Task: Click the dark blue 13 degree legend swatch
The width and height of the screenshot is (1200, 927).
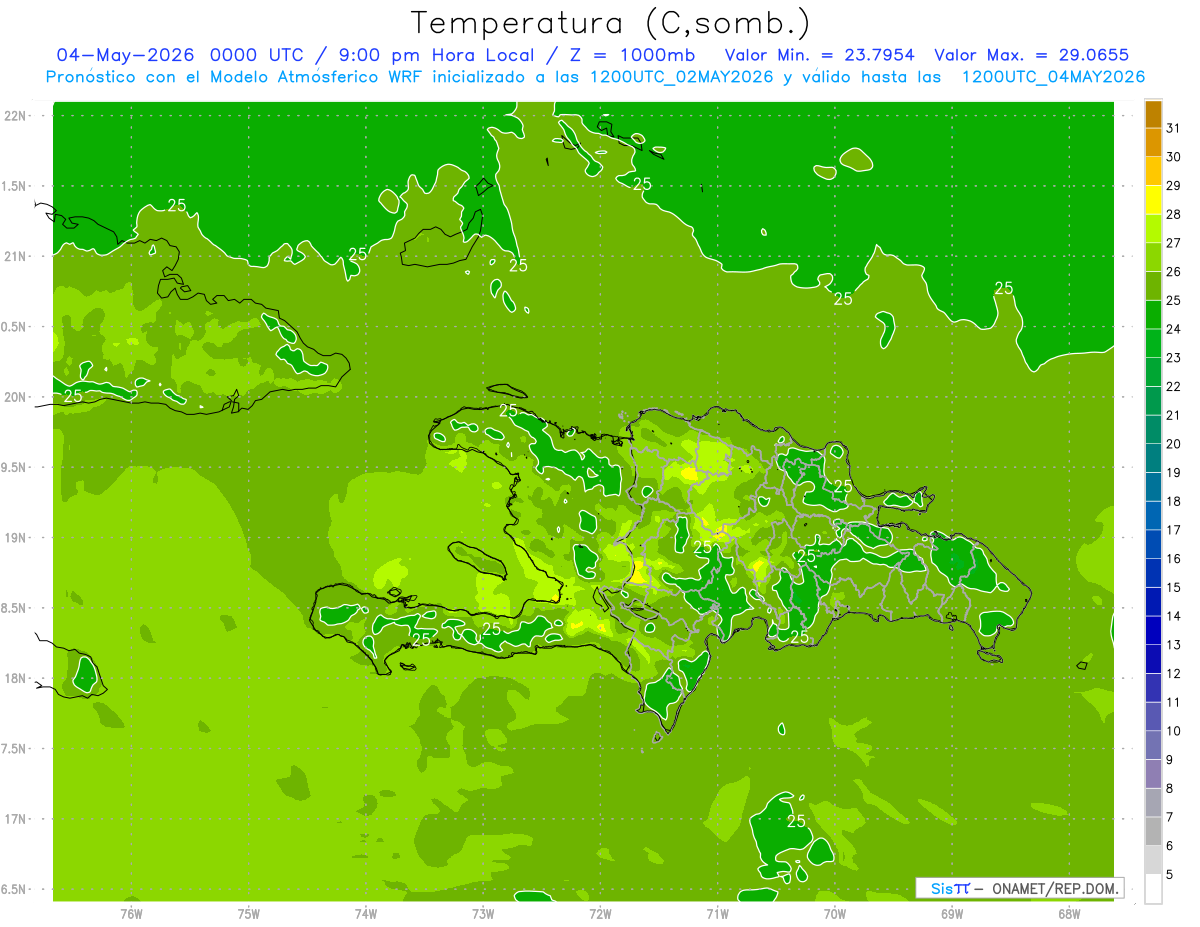Action: (1153, 631)
